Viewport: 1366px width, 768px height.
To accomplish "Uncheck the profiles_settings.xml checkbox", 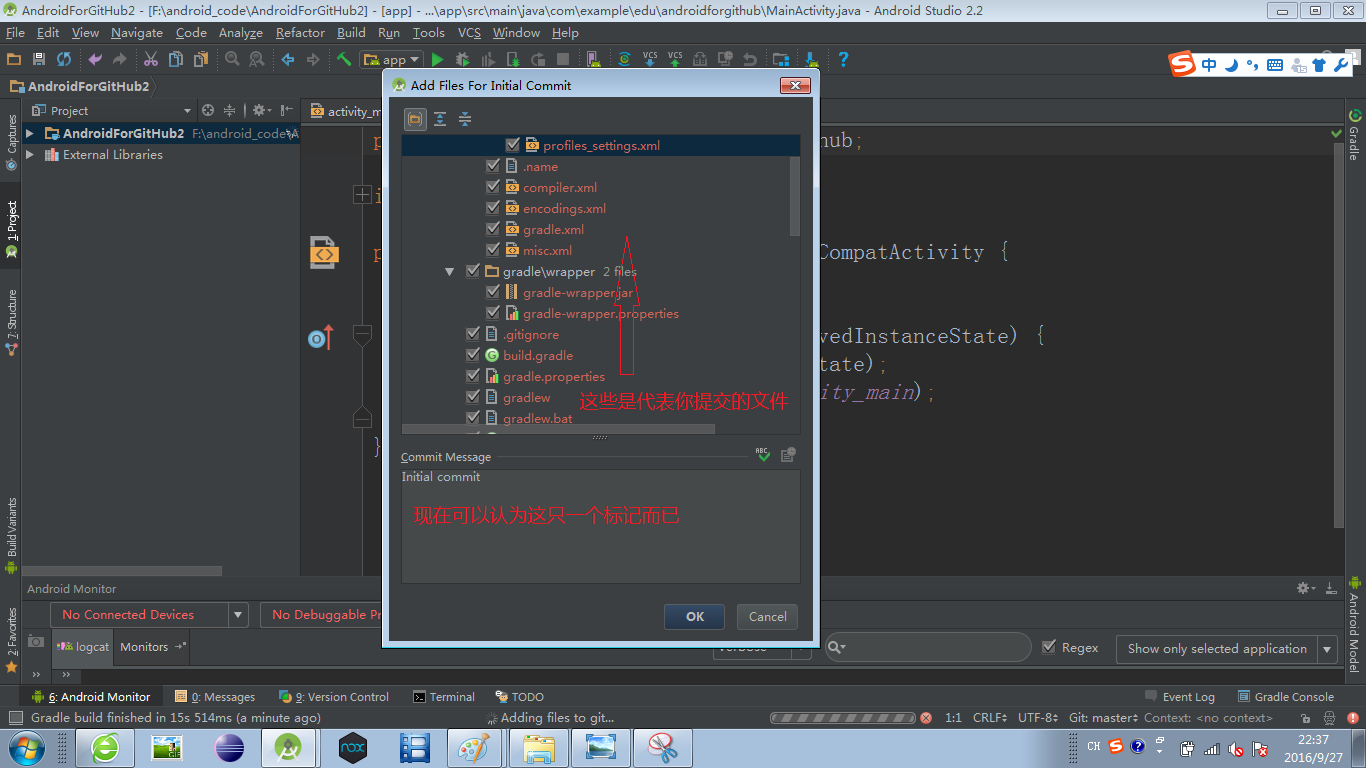I will (513, 145).
